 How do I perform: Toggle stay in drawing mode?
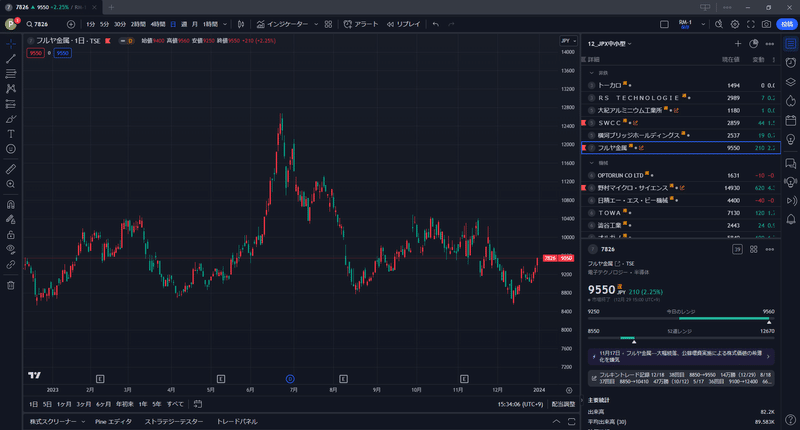pos(11,219)
